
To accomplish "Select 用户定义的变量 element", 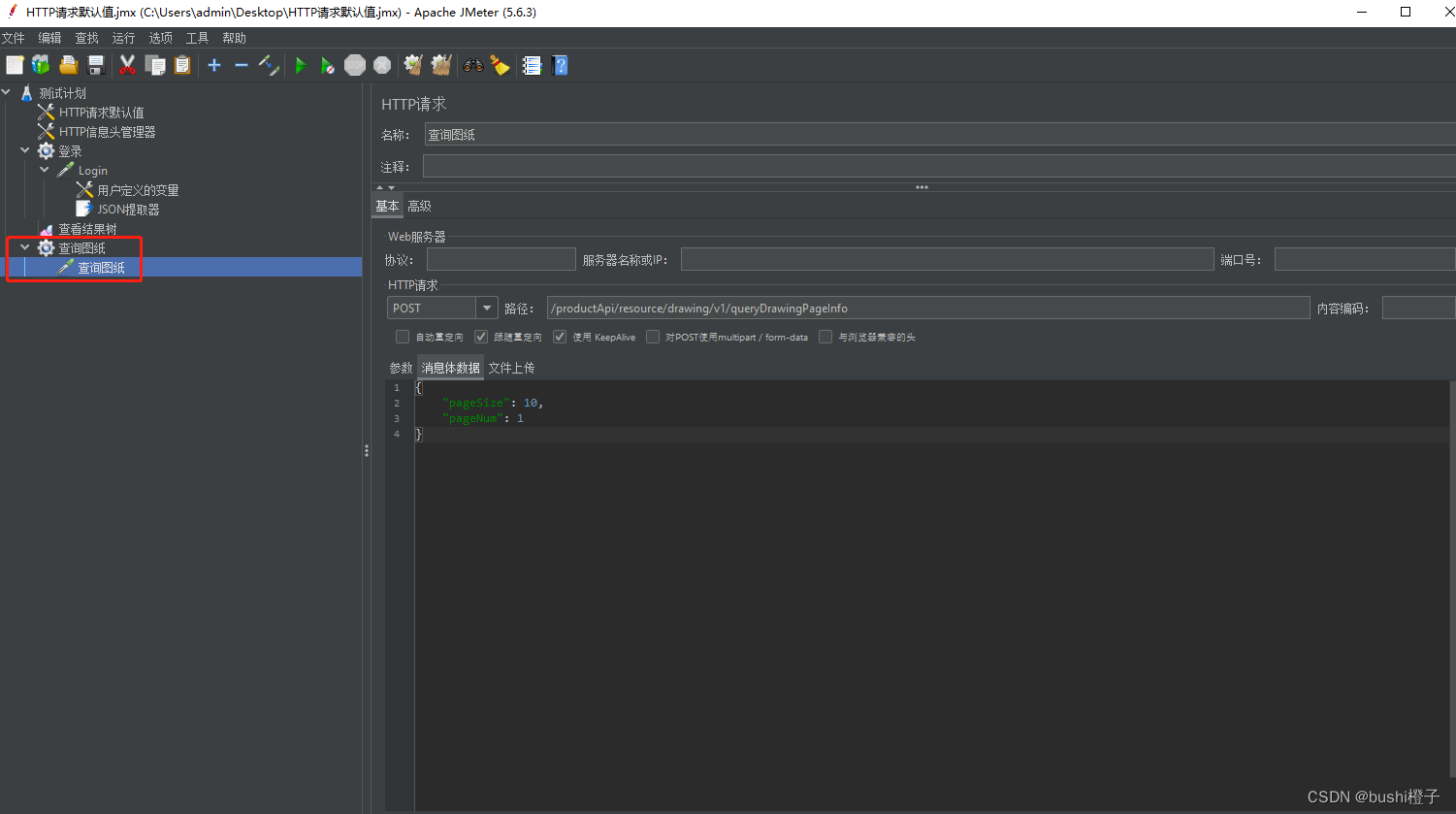I will [139, 190].
